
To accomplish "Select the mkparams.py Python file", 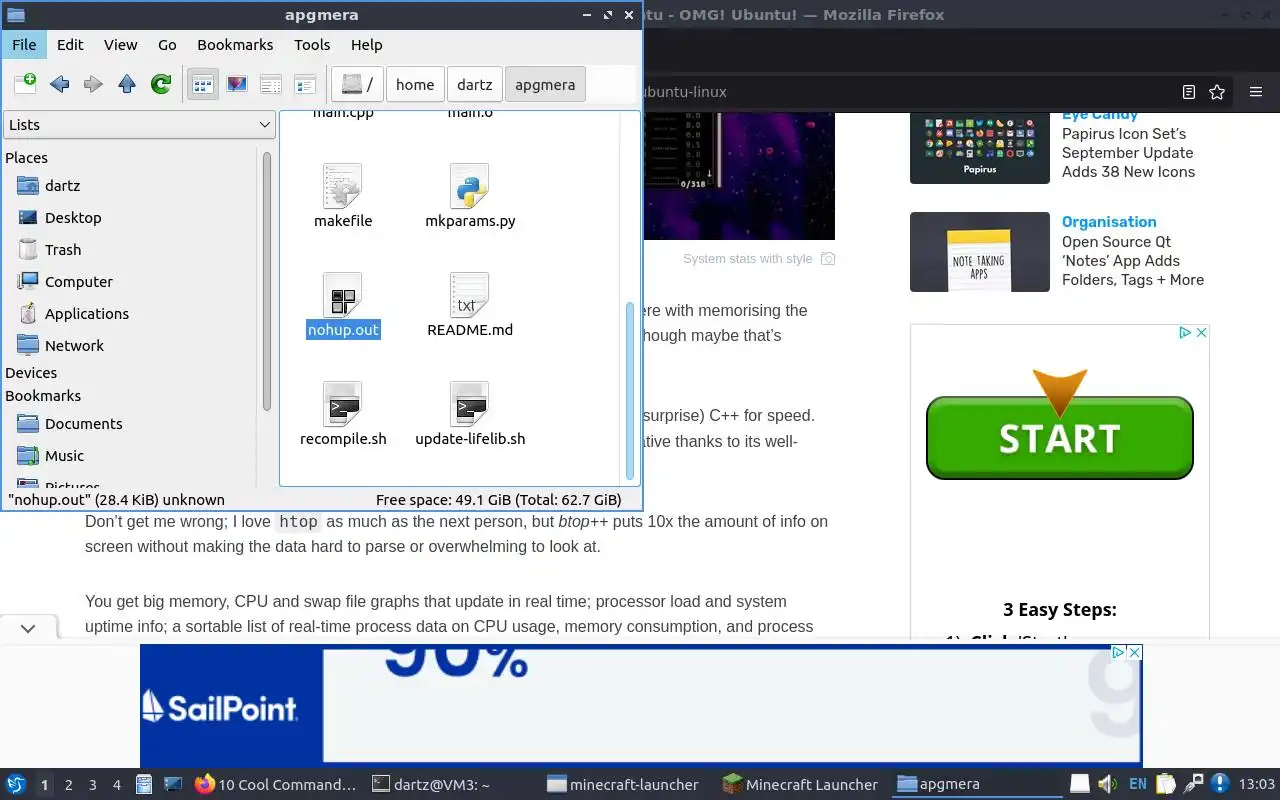I will (469, 187).
